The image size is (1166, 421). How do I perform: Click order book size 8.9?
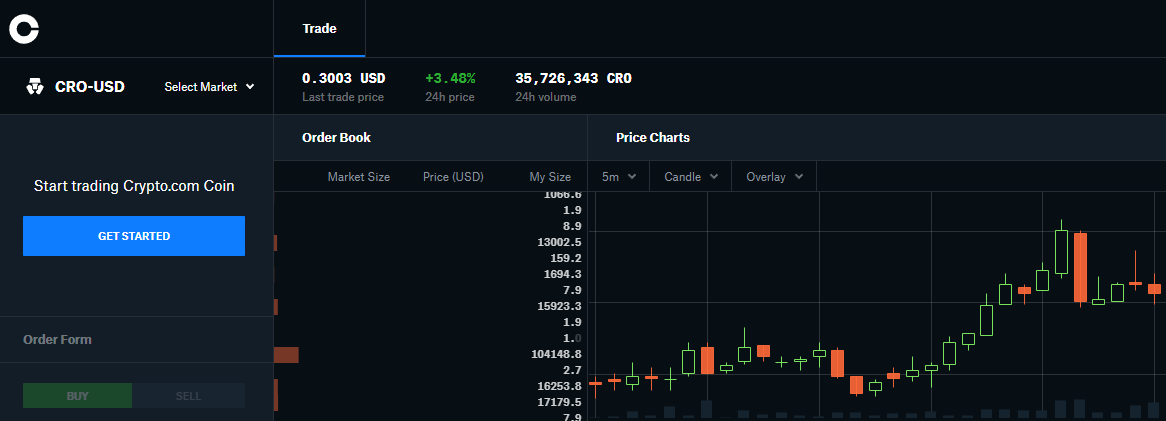tap(573, 226)
